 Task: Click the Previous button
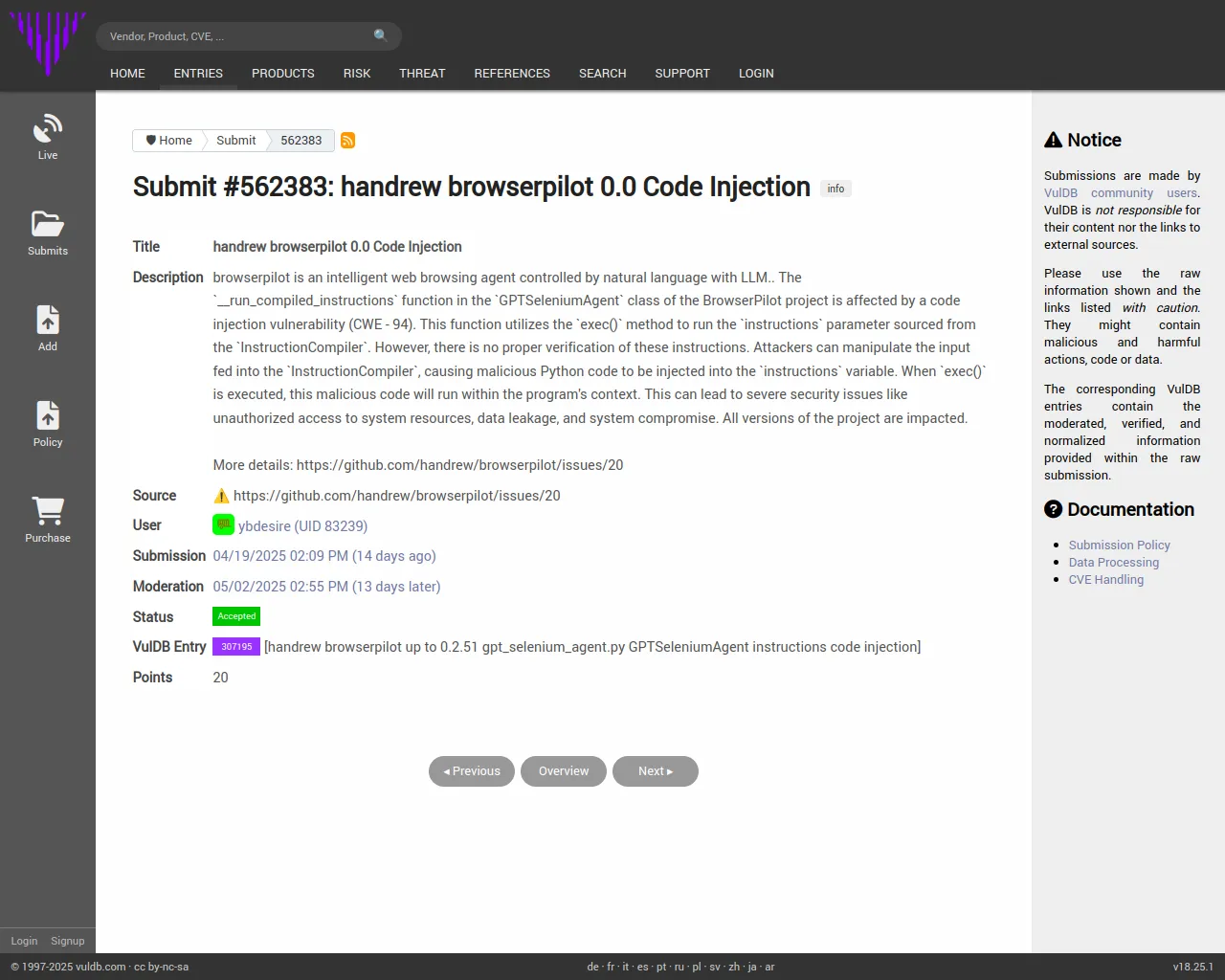tap(472, 771)
